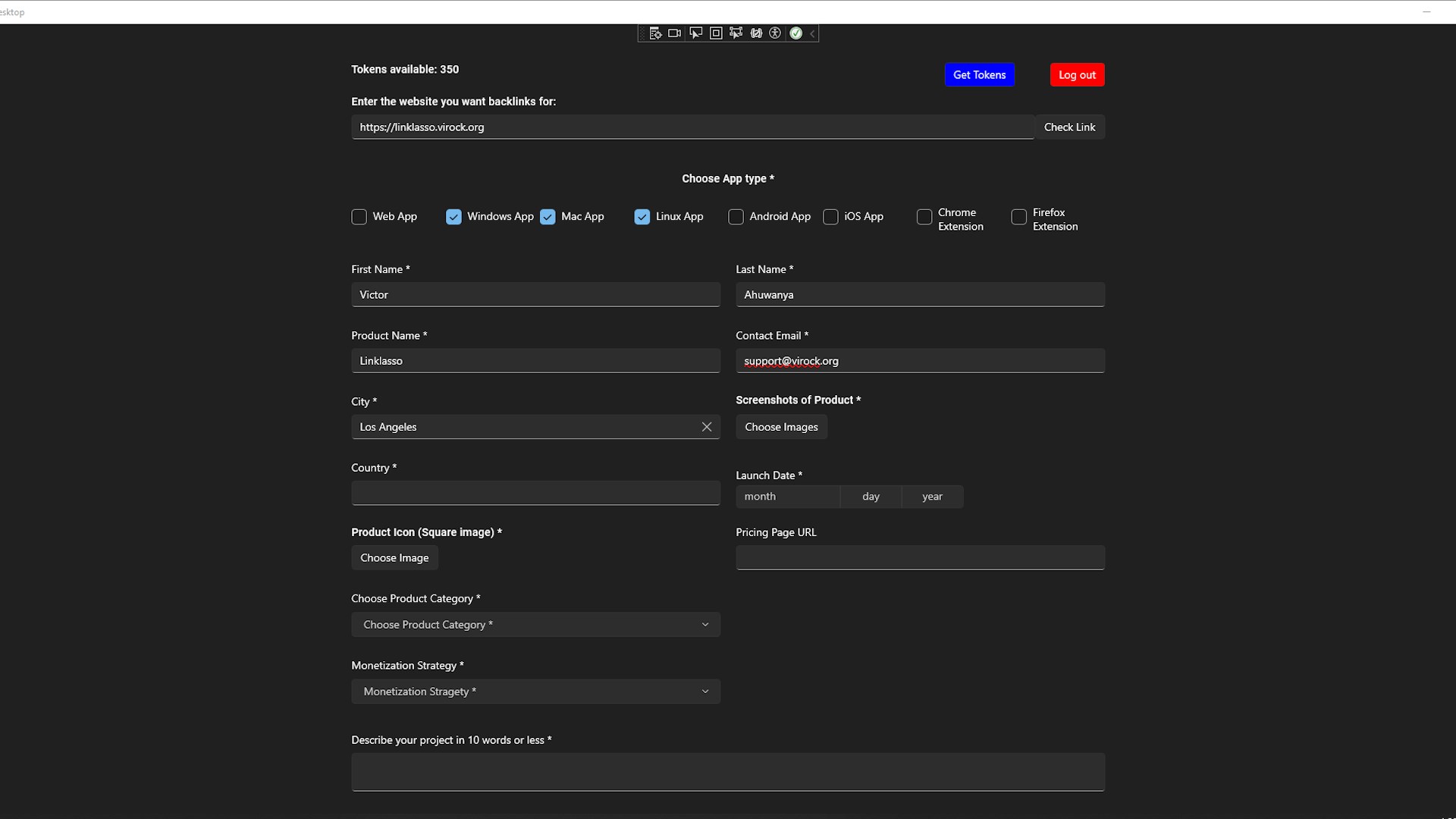
Task: Clear the City field with X
Action: coord(706,427)
